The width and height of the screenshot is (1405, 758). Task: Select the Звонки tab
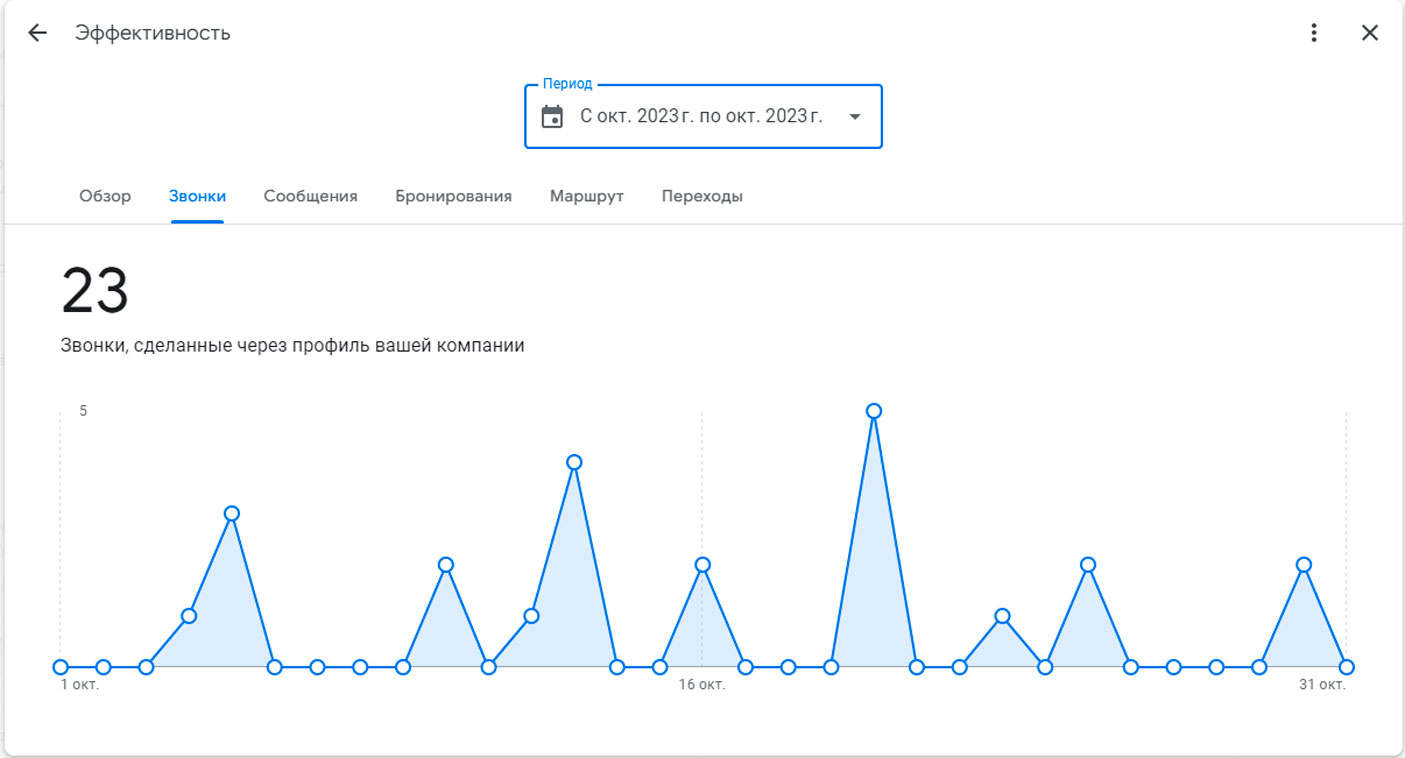coord(197,196)
